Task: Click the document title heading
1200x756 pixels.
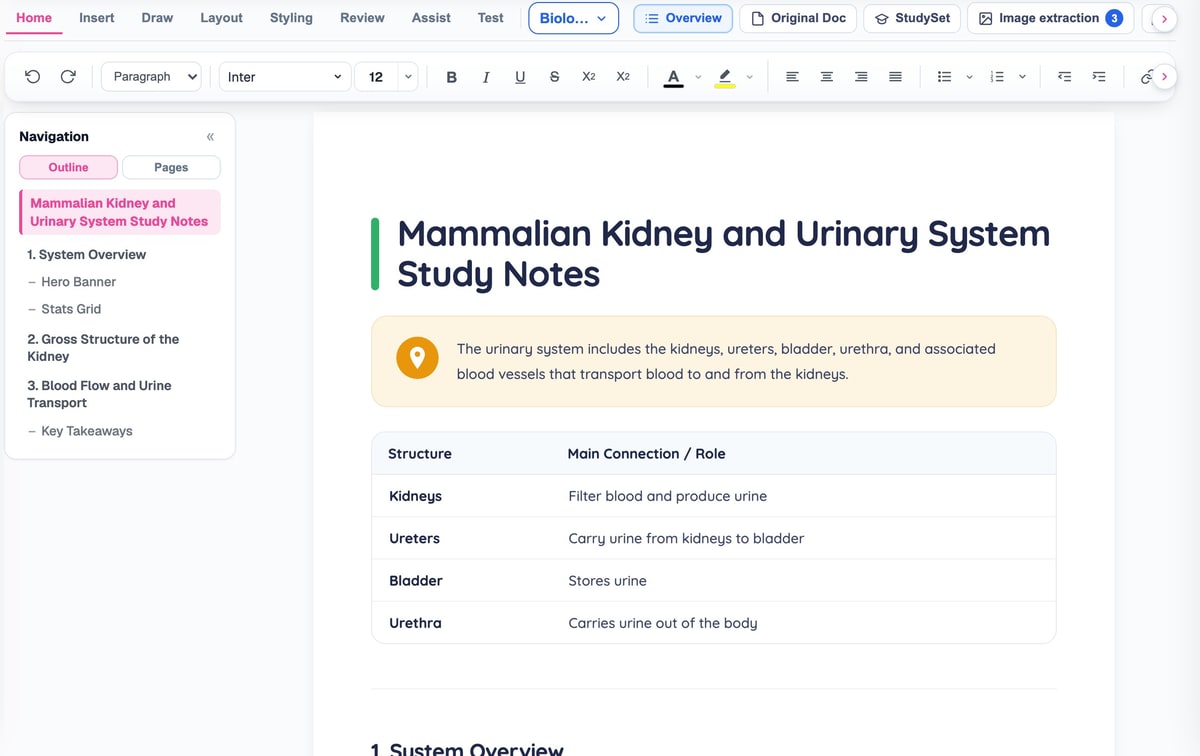Action: point(724,254)
